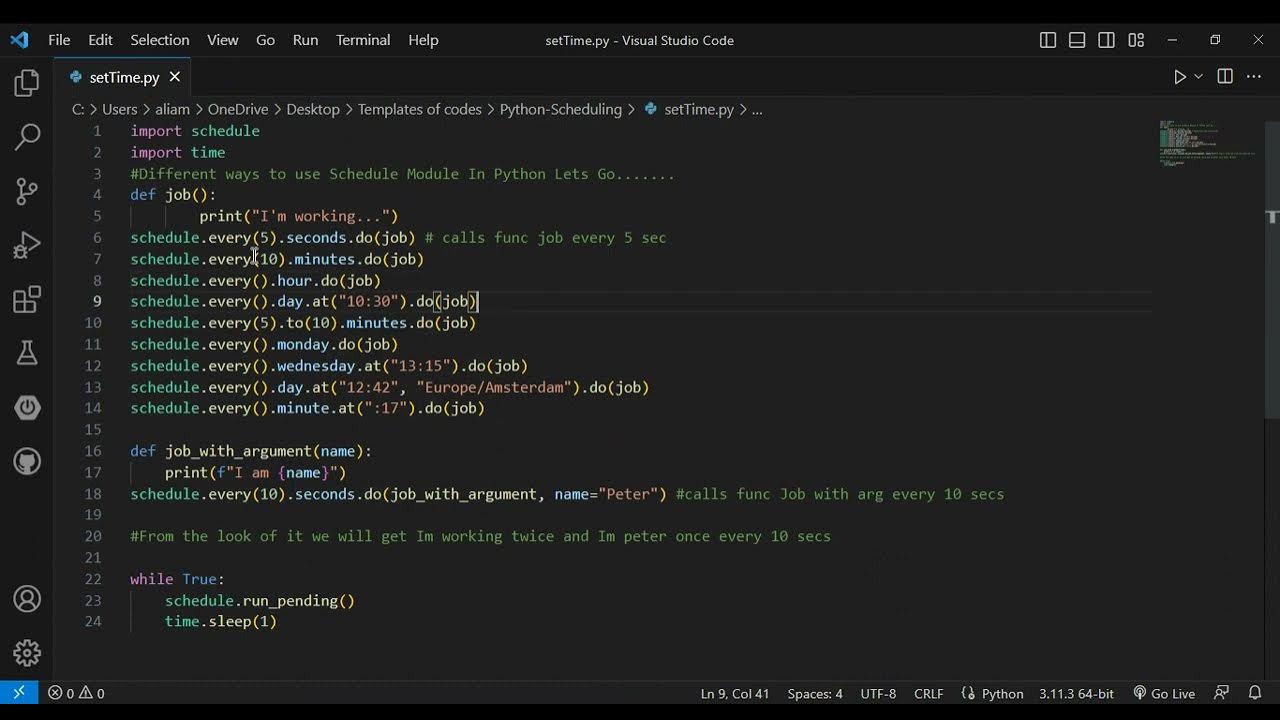Viewport: 1280px width, 720px height.
Task: Click the 'def job_with_argument(name):' line
Action: click(251, 451)
